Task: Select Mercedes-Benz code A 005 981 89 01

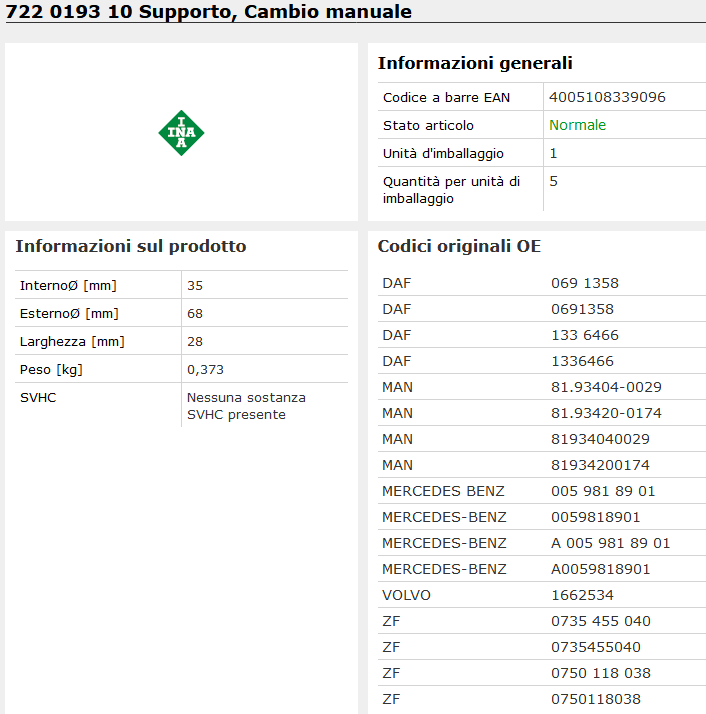Action: click(x=611, y=543)
